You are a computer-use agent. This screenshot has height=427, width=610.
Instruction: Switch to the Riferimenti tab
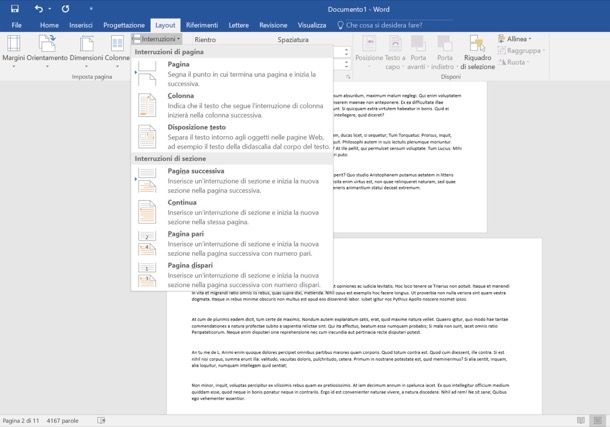coord(202,25)
